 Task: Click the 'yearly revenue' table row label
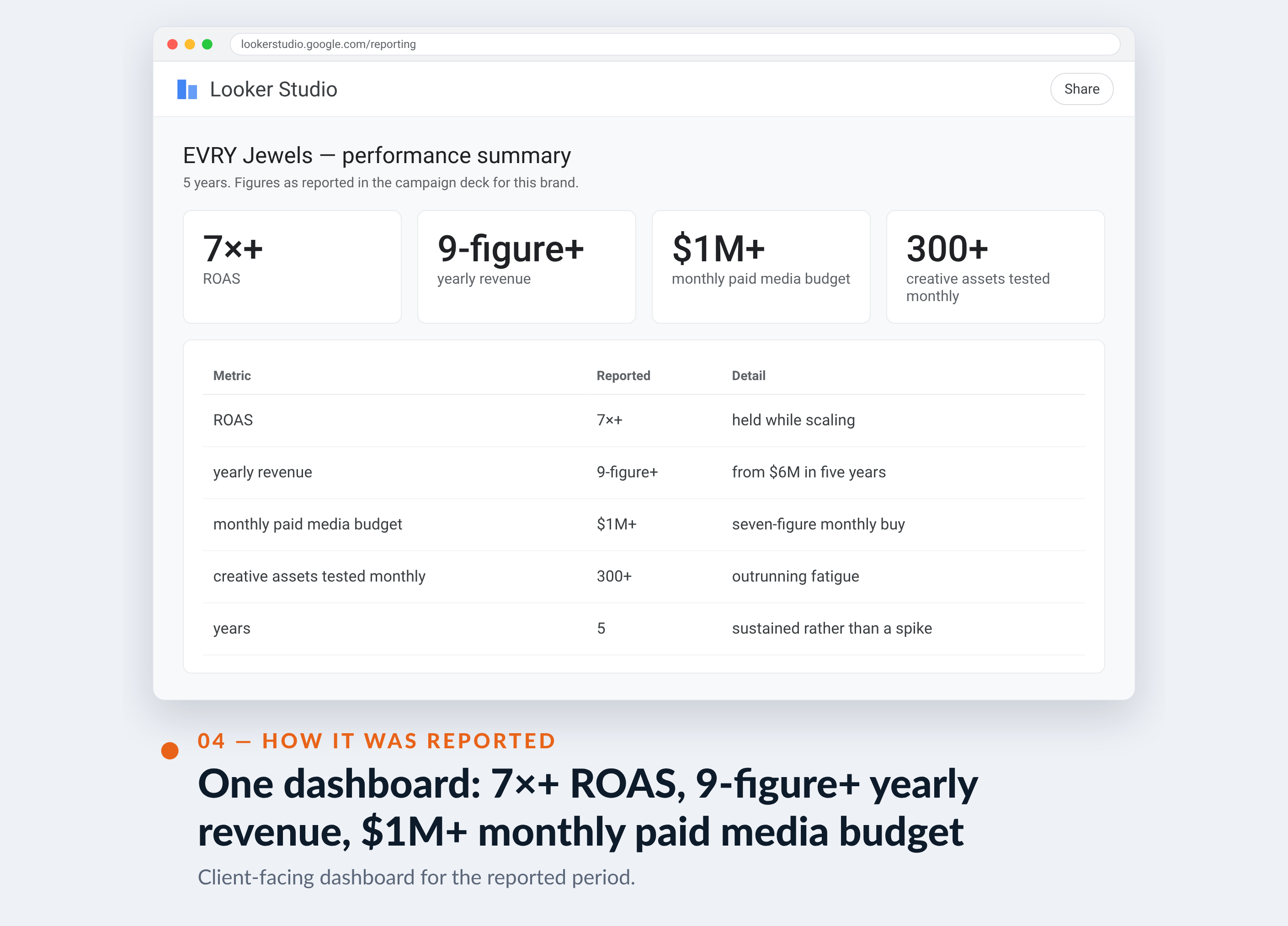(262, 472)
